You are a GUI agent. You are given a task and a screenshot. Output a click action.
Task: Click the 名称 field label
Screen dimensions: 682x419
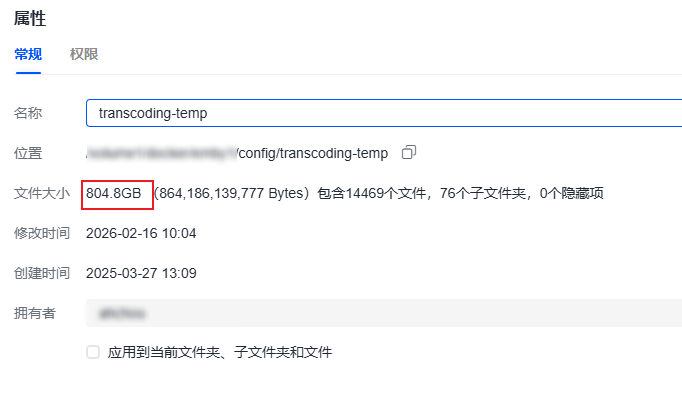point(28,113)
